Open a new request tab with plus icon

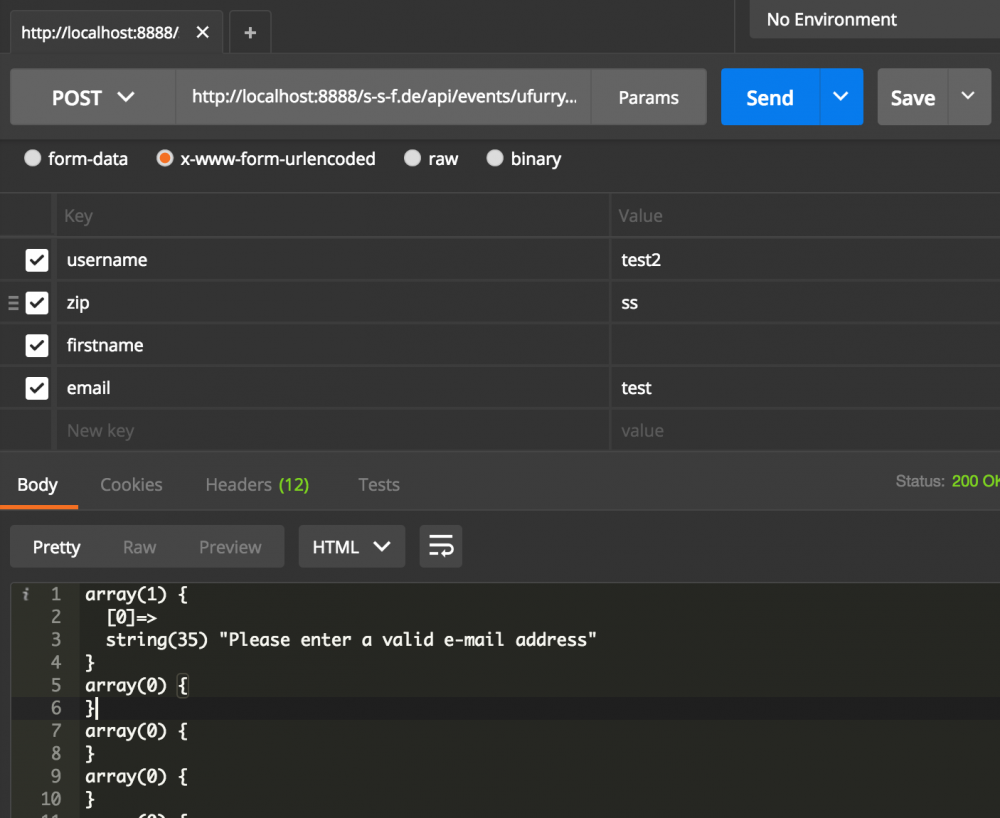250,33
